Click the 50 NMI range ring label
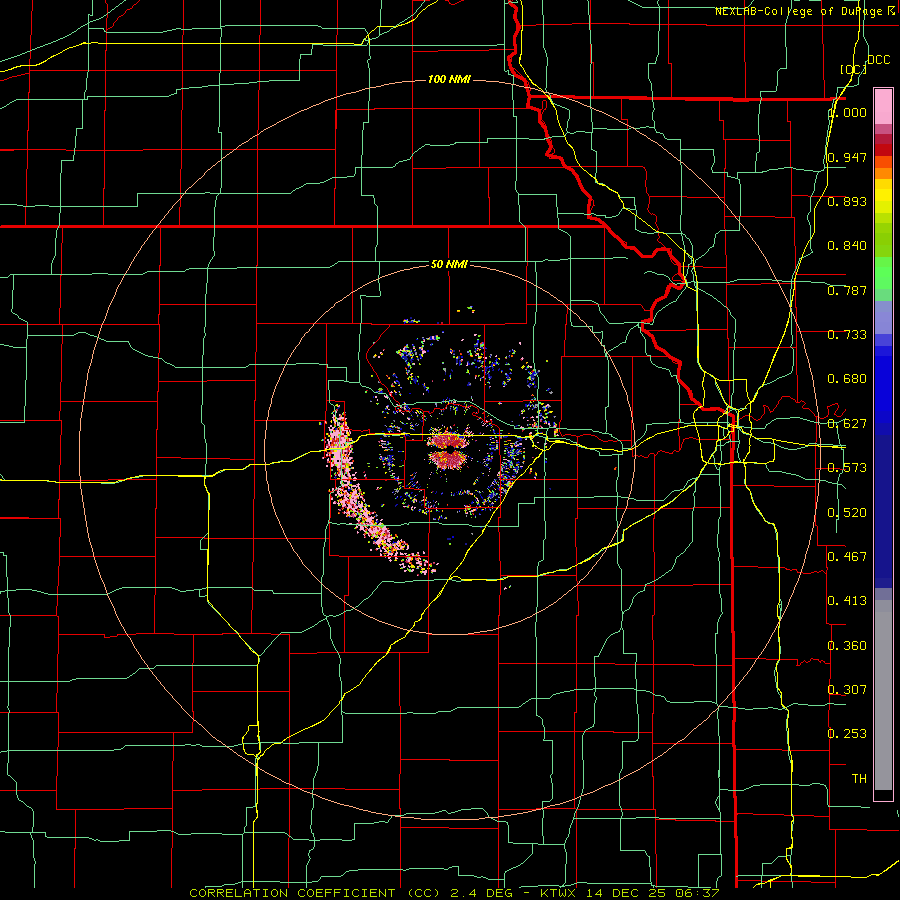 (x=449, y=264)
